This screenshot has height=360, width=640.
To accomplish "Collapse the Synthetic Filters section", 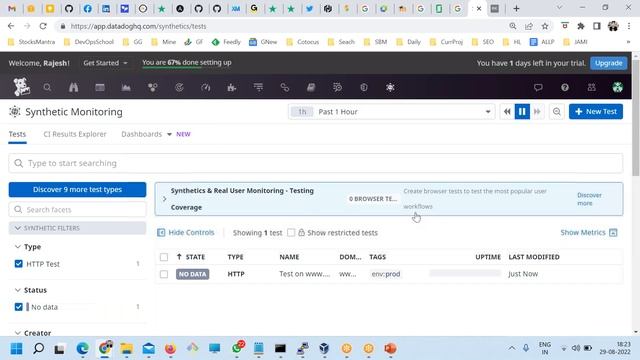I will (77, 228).
